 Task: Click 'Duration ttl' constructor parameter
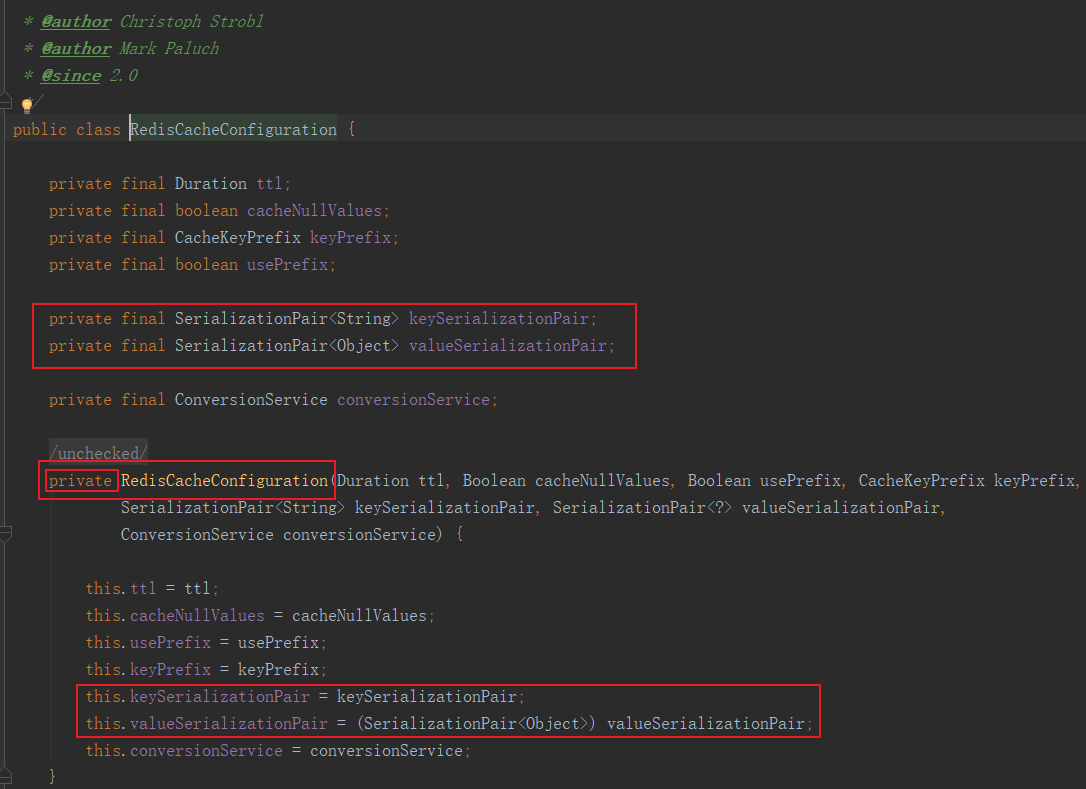pyautogui.click(x=391, y=481)
